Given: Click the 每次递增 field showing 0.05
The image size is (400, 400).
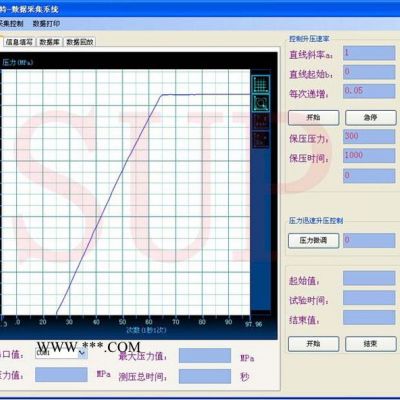Looking at the screenshot, I should coord(369,91).
